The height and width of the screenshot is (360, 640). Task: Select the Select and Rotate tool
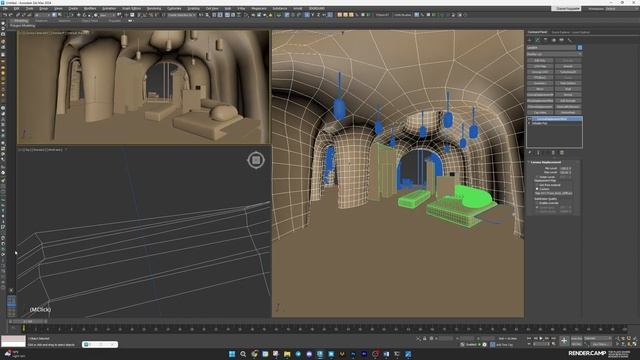point(84,15)
